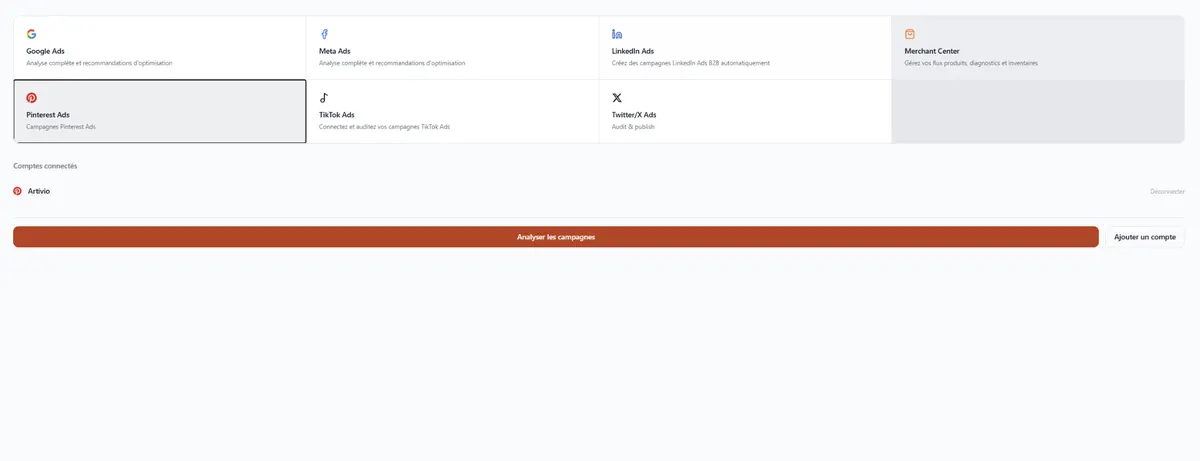The image size is (1200, 461).
Task: Click 'Déconnecter' link for Artivio
Action: (x=1167, y=191)
